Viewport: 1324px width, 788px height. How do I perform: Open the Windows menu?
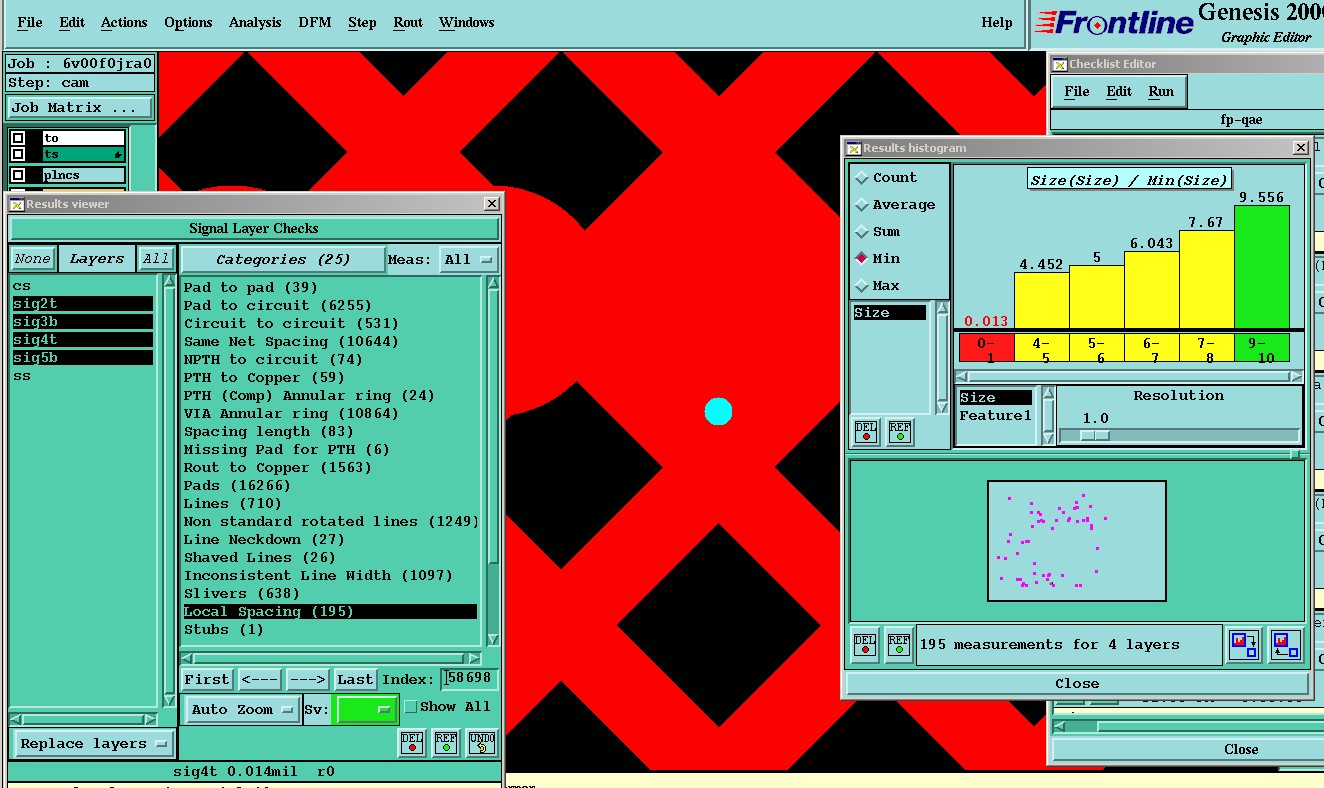click(x=467, y=22)
